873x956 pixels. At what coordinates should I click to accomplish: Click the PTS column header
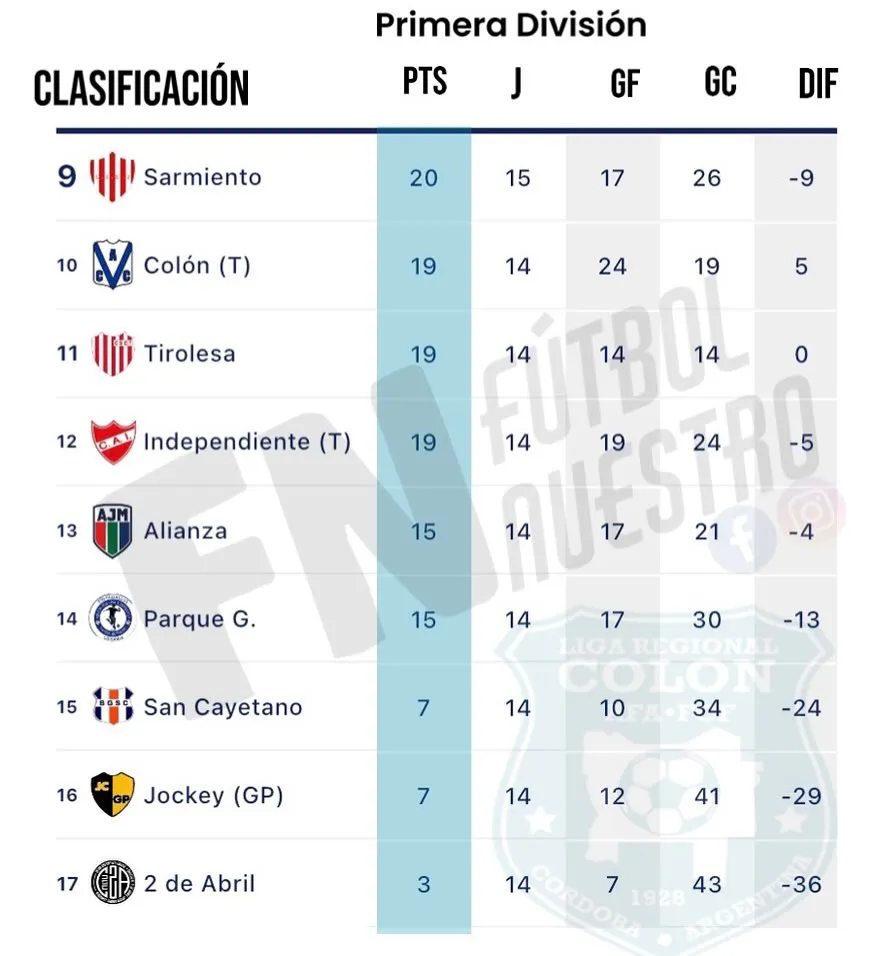[x=425, y=82]
